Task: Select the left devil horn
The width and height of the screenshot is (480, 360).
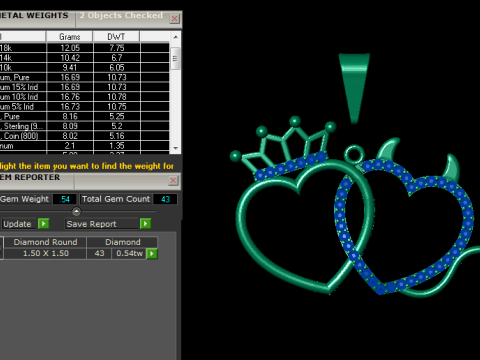Action: (x=388, y=149)
